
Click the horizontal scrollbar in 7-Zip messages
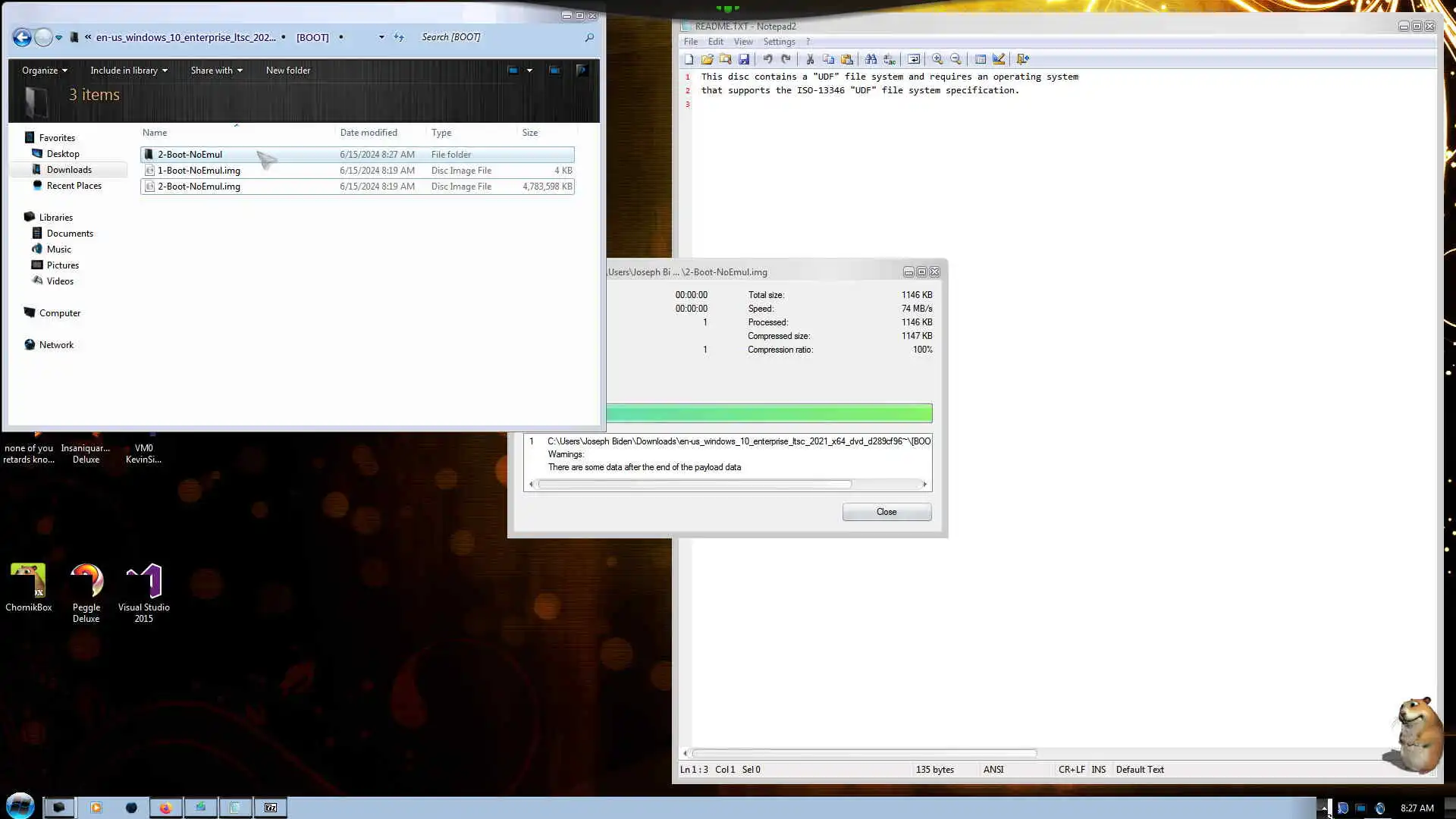[x=694, y=484]
